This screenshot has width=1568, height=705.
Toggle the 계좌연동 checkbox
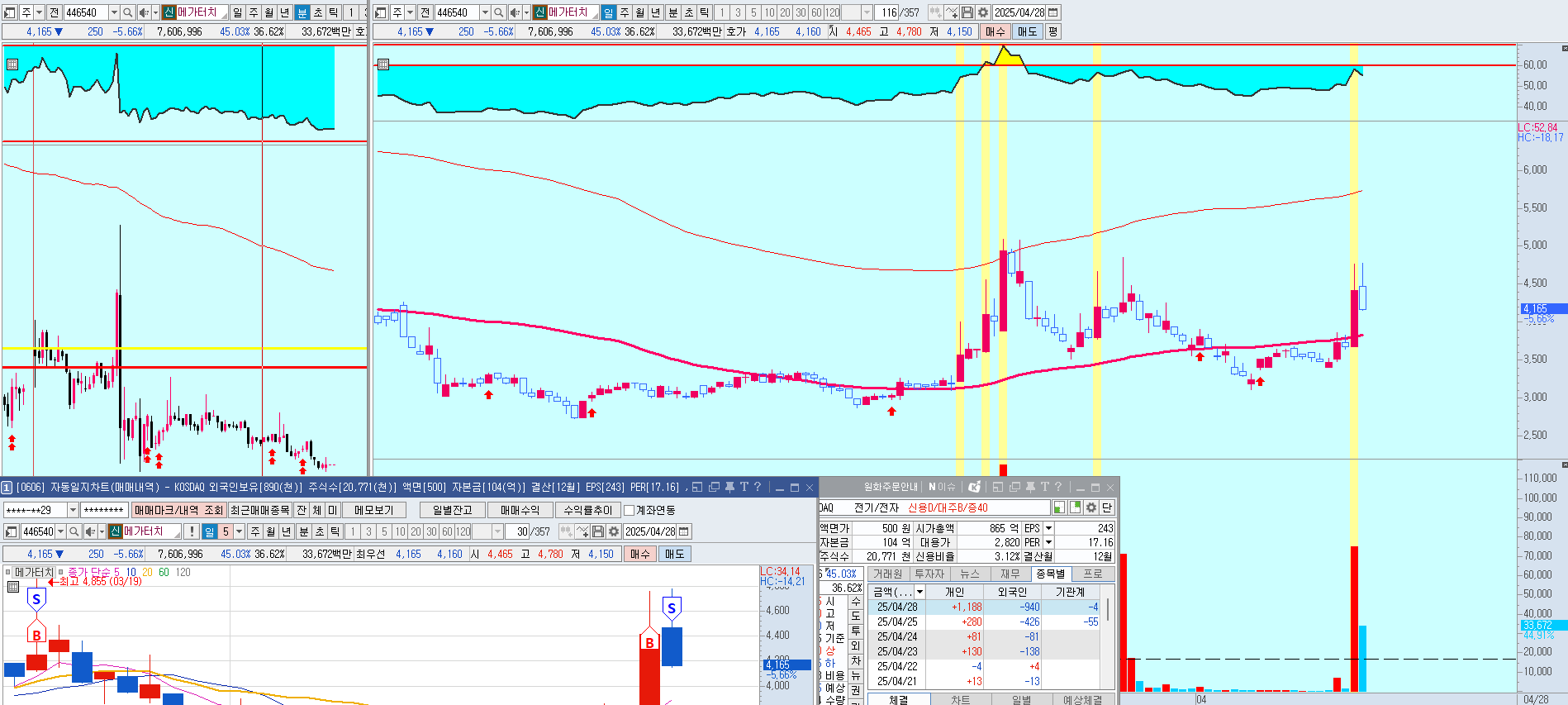click(x=629, y=510)
